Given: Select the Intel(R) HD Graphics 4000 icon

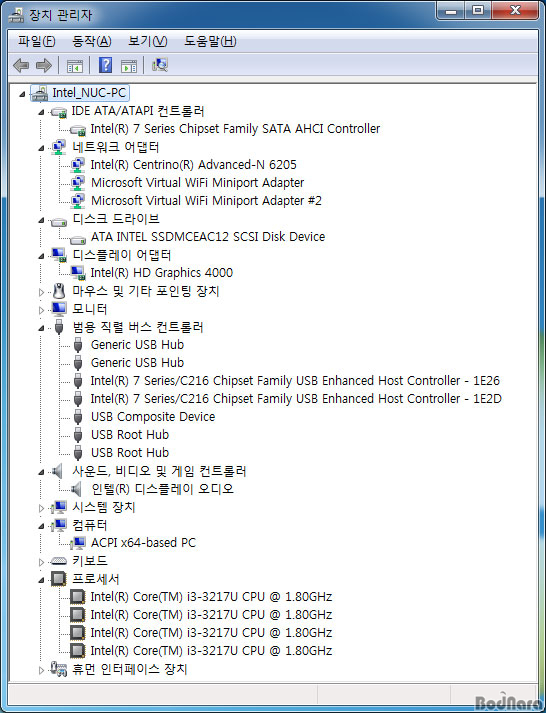Looking at the screenshot, I should [x=78, y=273].
